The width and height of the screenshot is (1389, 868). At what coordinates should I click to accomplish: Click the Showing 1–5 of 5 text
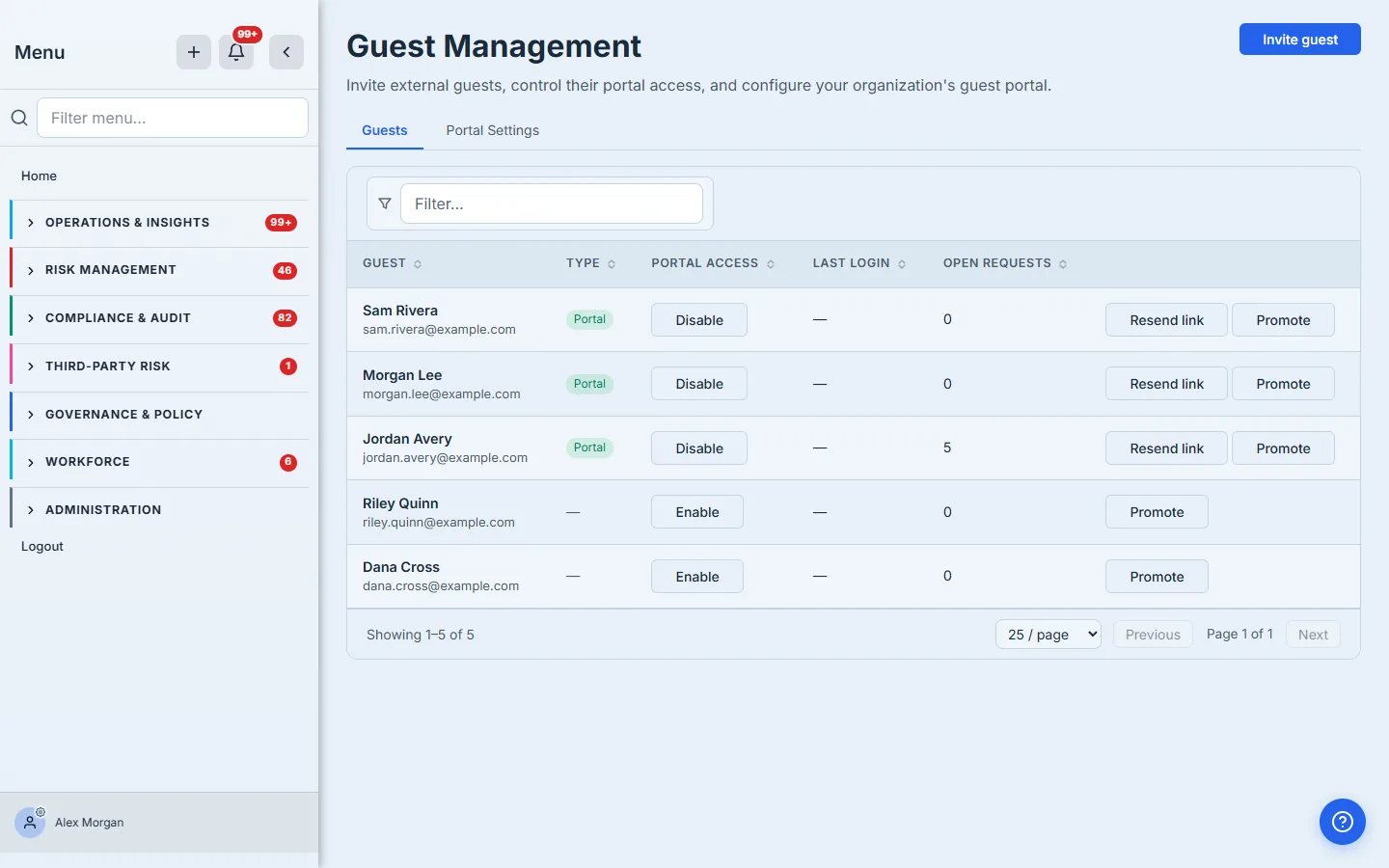(x=421, y=635)
